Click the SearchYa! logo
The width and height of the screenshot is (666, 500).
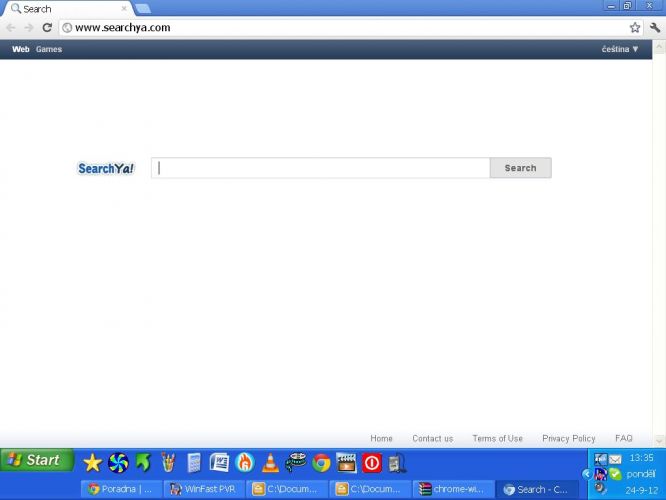(x=106, y=169)
